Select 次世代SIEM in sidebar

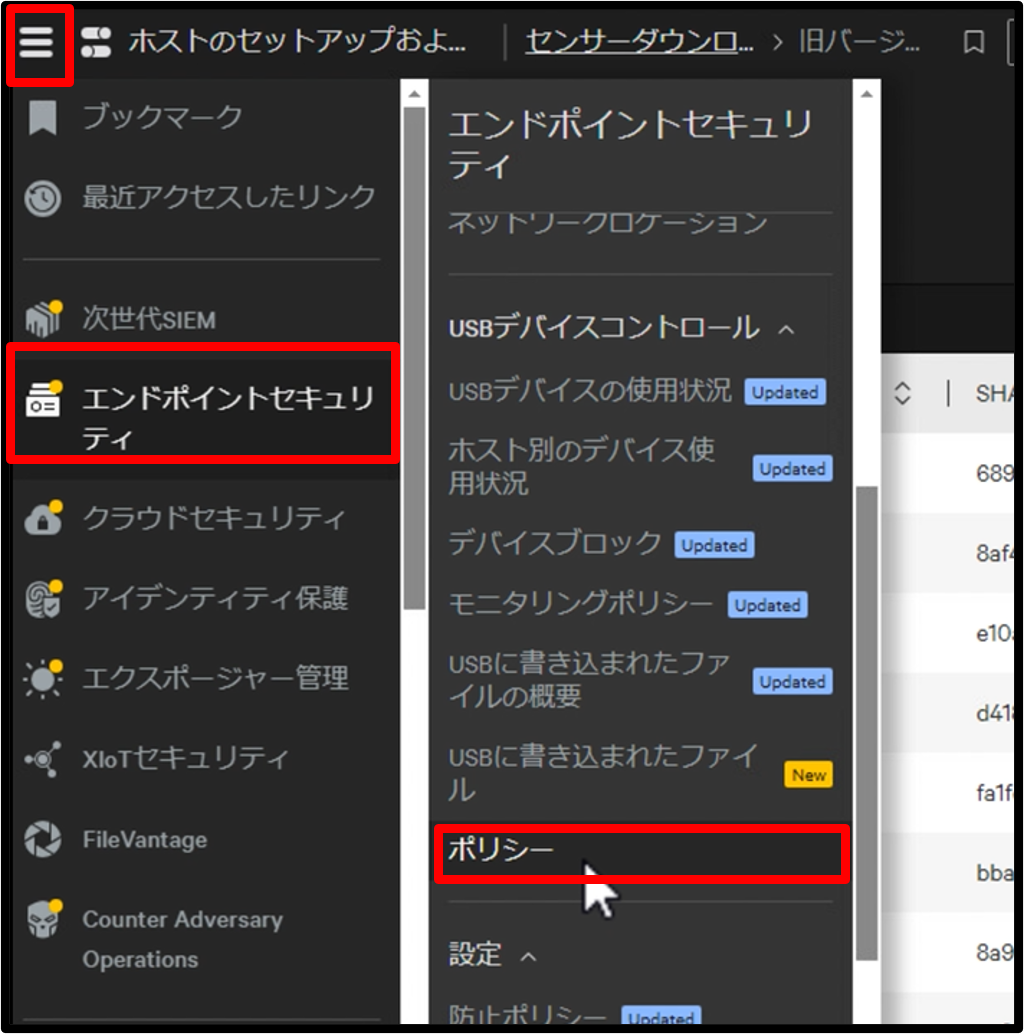149,319
